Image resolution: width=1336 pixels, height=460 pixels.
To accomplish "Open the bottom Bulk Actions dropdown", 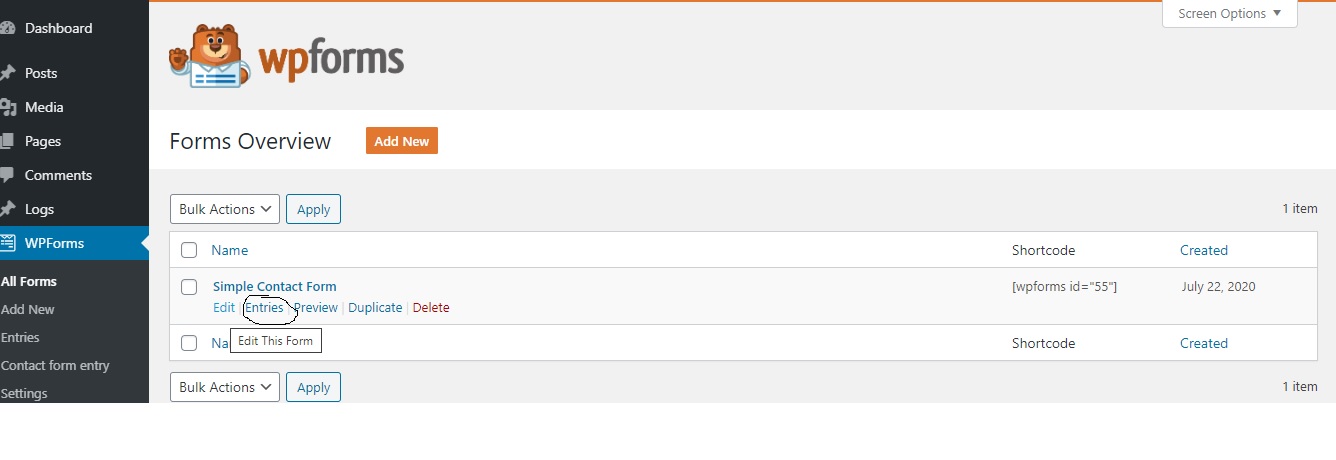I will coord(225,387).
